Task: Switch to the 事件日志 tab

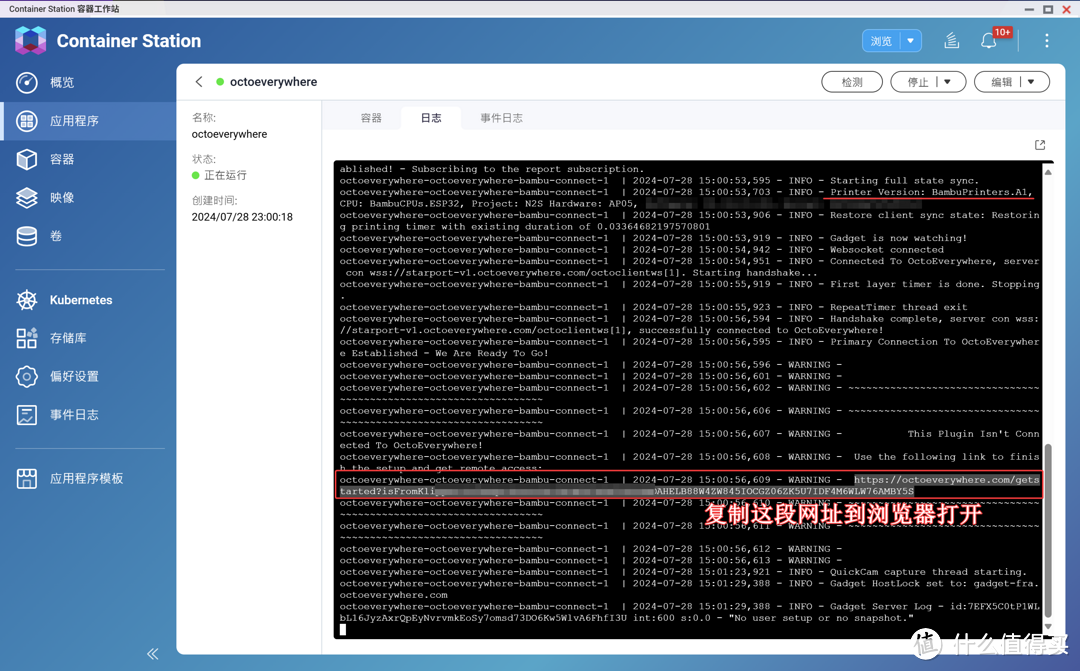Action: [x=501, y=118]
